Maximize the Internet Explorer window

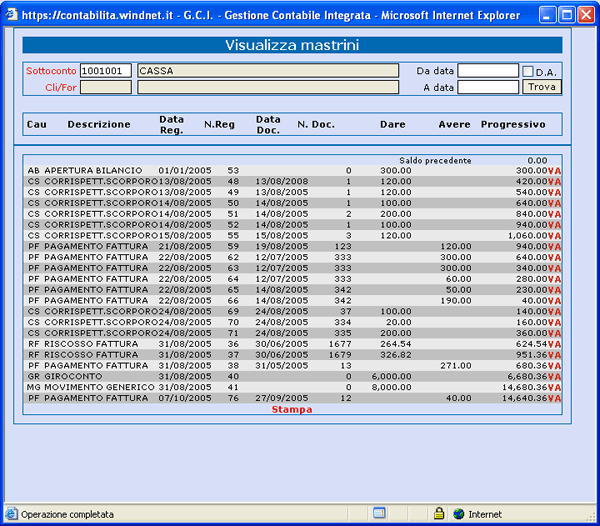pyautogui.click(x=567, y=15)
